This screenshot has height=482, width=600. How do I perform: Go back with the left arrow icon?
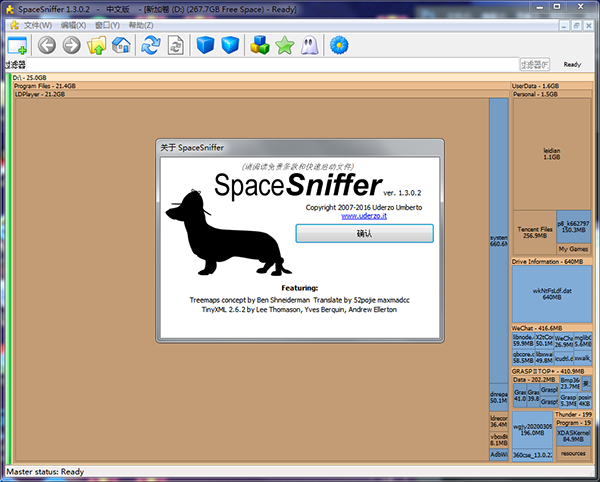[x=47, y=45]
